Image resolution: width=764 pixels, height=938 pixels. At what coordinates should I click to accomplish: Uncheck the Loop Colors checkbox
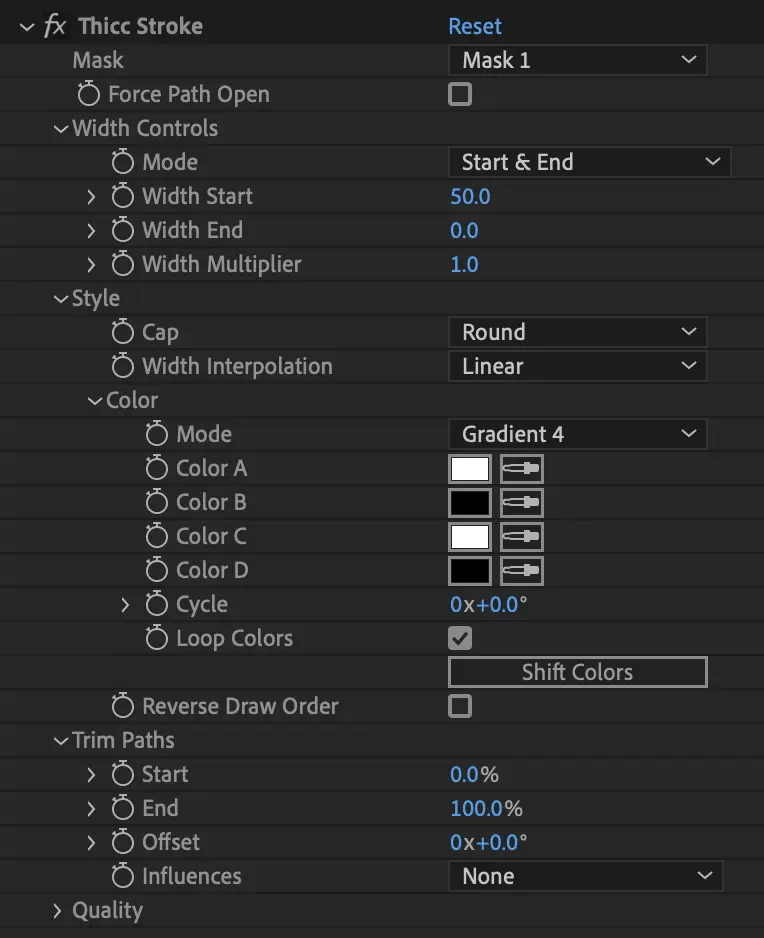[460, 639]
